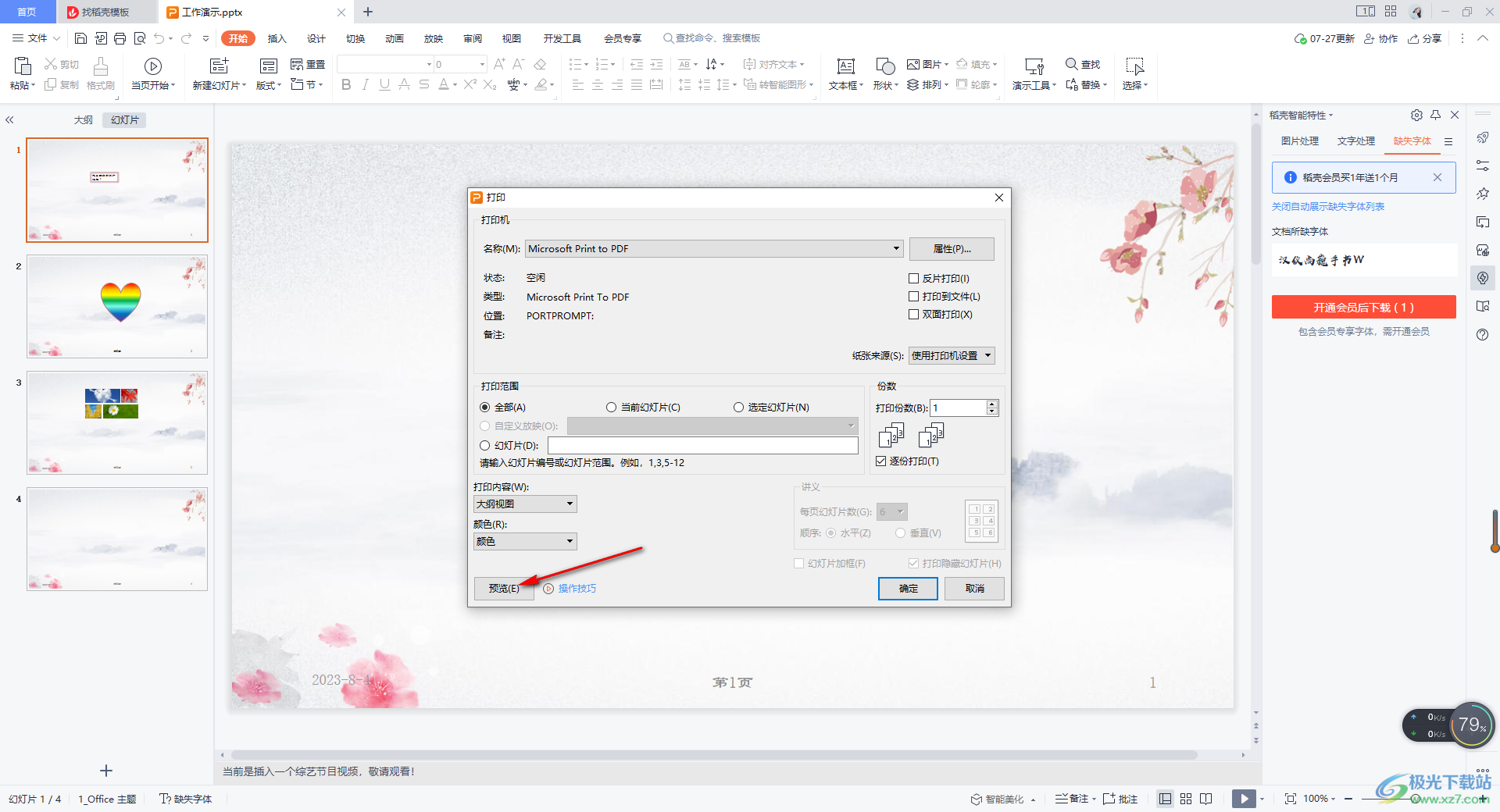This screenshot has height=812, width=1500.
Task: Open print content dropdown 大纲视图
Action: [x=525, y=504]
